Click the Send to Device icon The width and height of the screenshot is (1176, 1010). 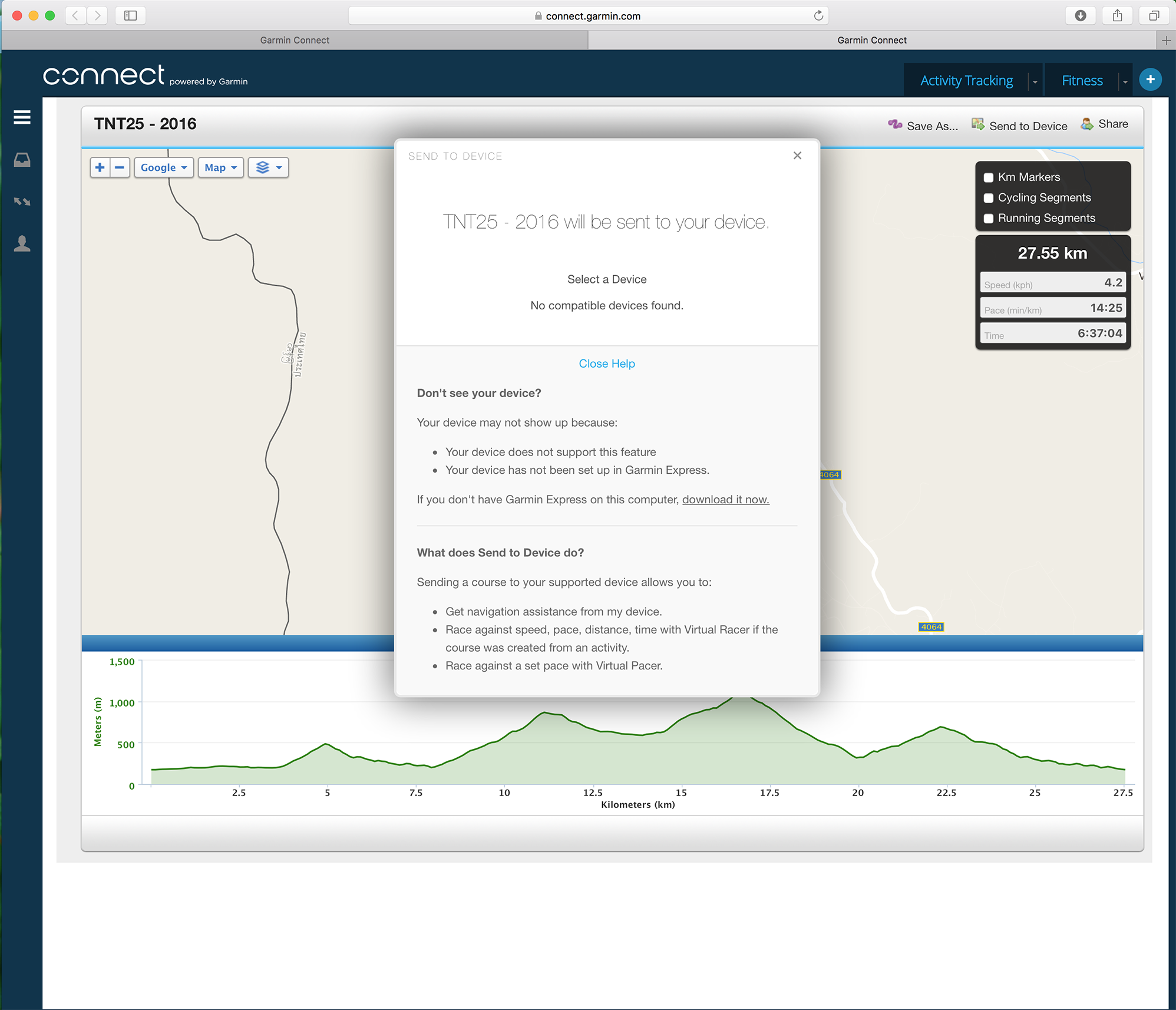coord(977,124)
